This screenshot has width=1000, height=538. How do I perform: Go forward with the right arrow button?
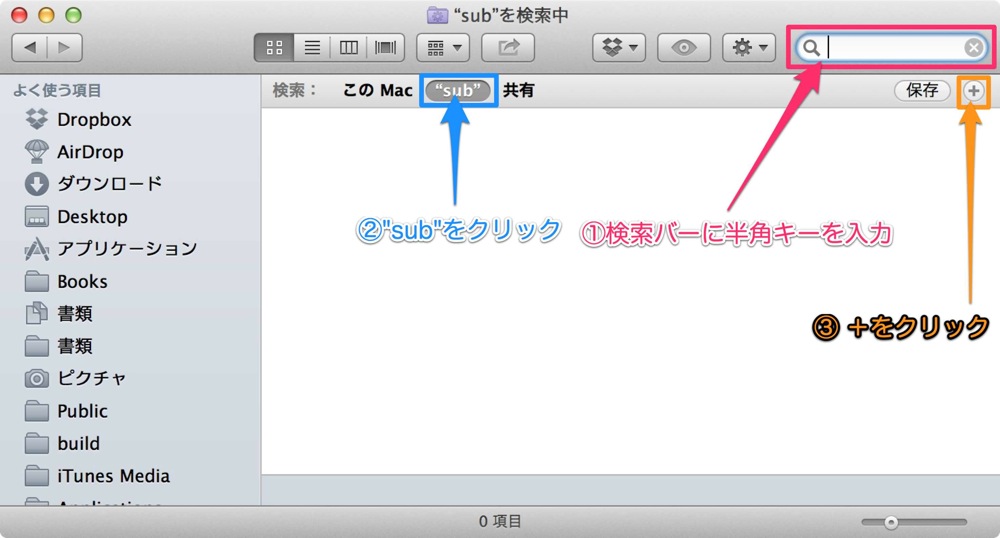pos(64,47)
